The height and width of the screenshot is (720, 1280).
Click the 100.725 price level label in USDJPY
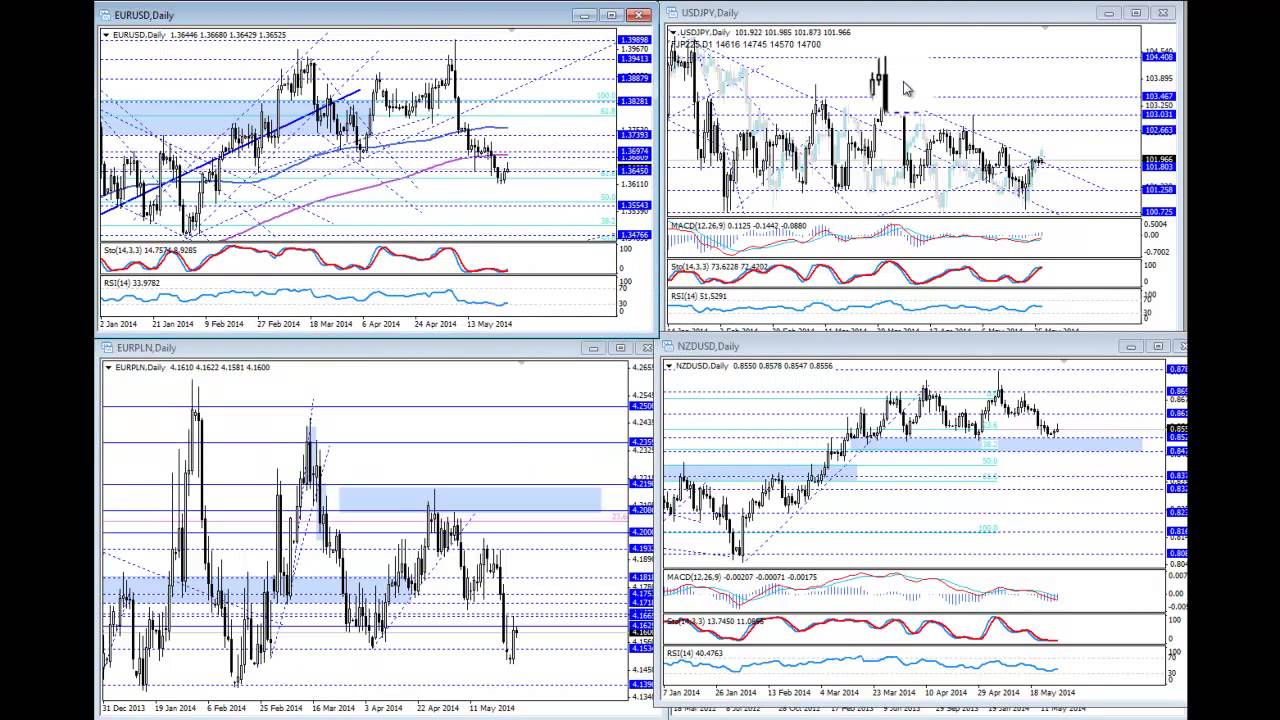click(x=1159, y=212)
